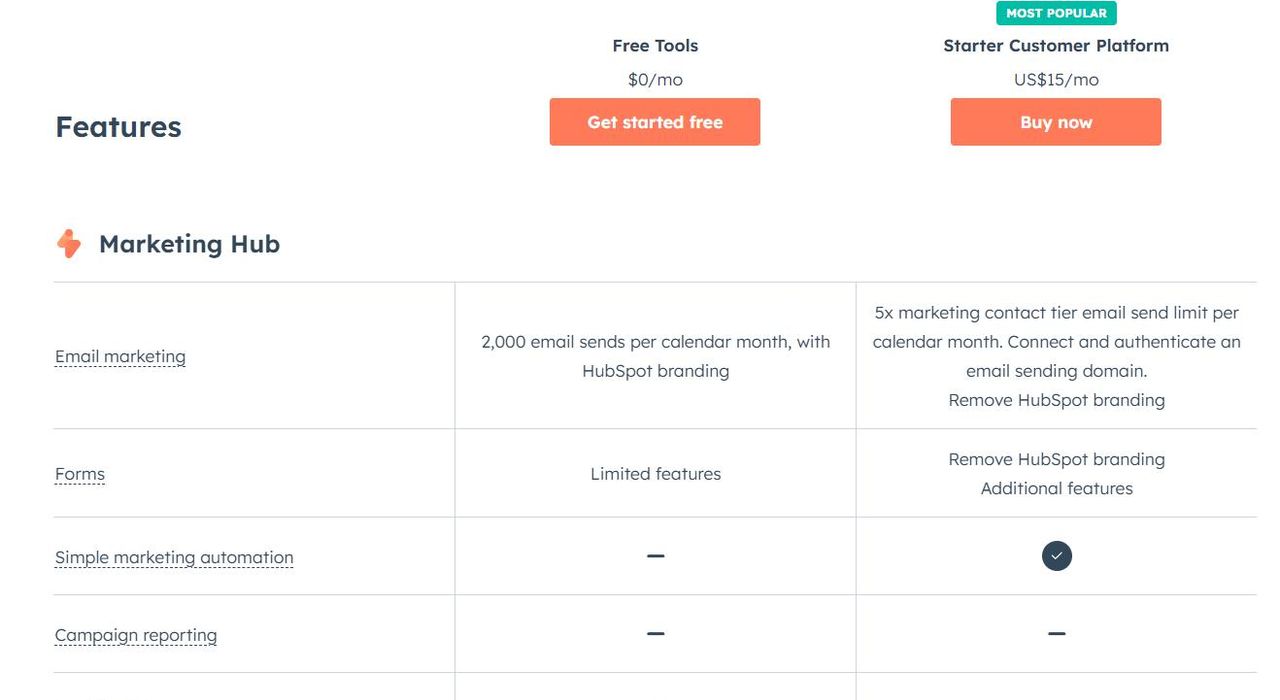Click the Most Popular badge
1280x700 pixels.
tap(1056, 13)
